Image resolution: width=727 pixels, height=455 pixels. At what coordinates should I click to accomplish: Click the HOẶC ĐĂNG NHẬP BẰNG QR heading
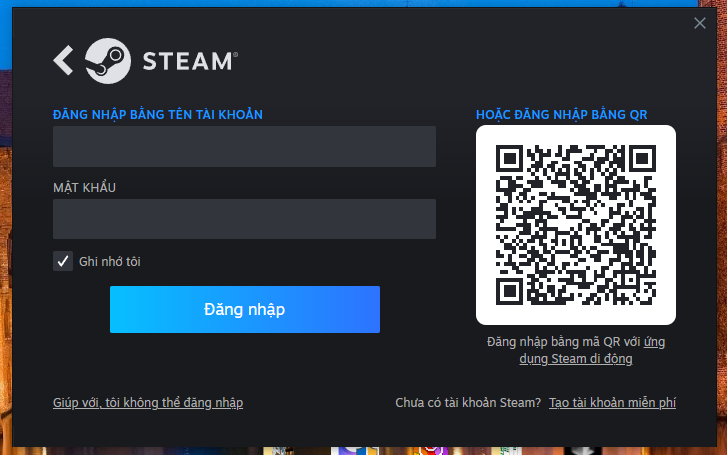(x=561, y=115)
